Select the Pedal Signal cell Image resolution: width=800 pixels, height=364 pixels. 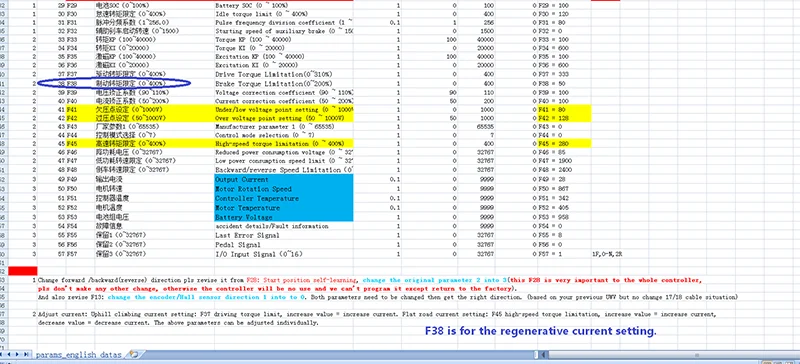(283, 245)
